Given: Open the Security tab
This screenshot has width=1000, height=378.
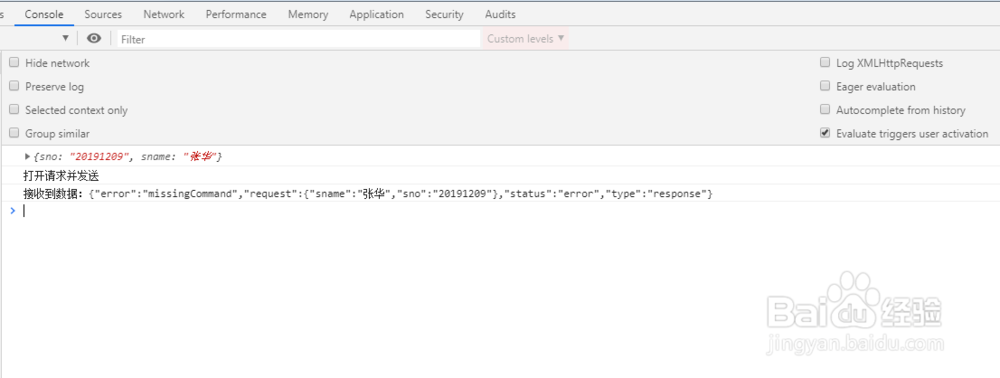Looking at the screenshot, I should click(x=444, y=14).
